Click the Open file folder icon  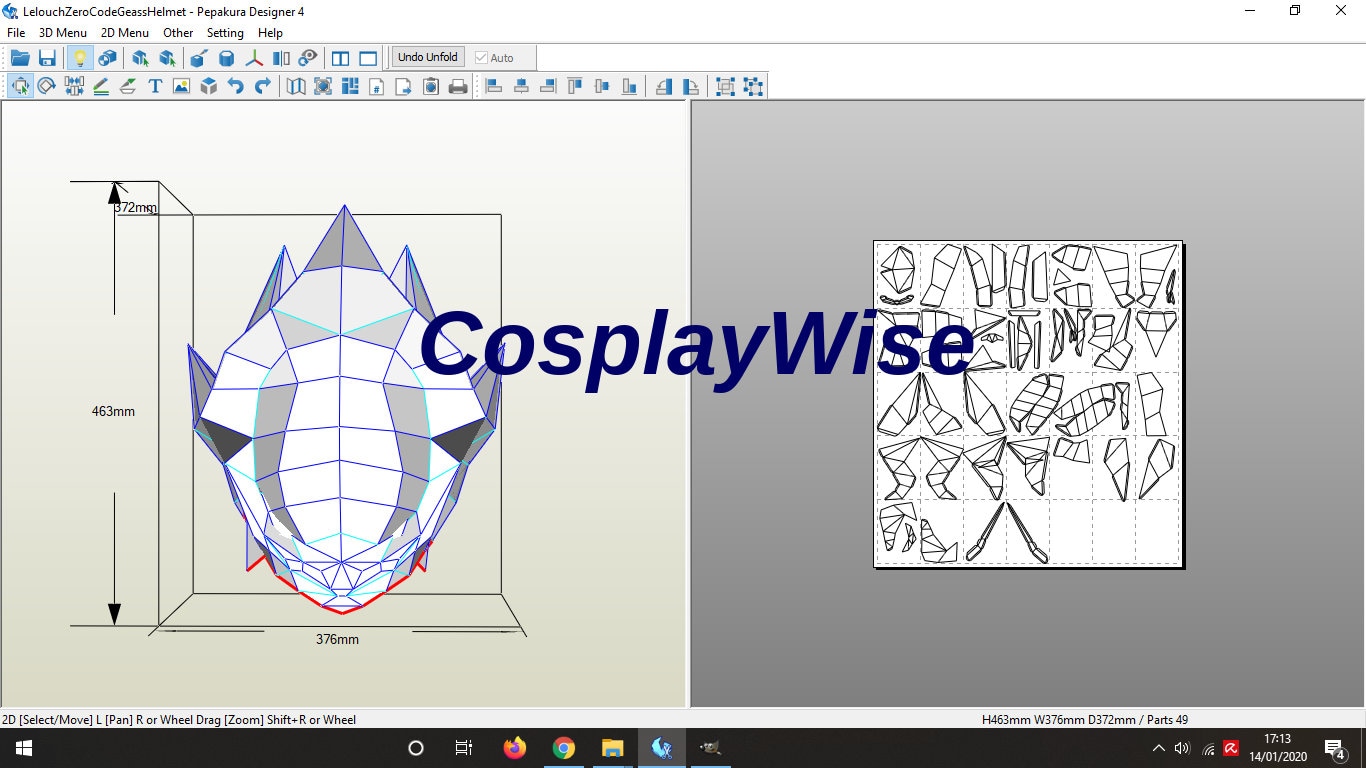coord(20,57)
